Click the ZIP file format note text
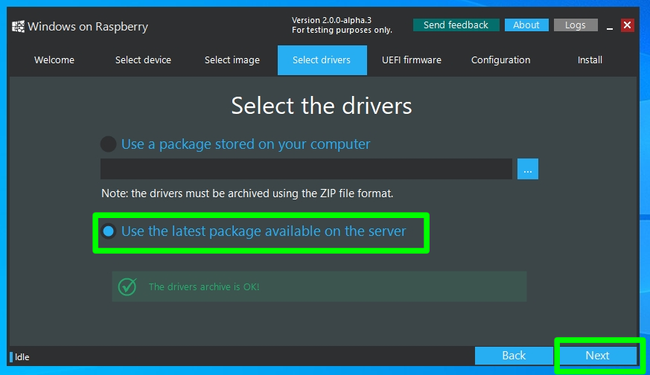 247,194
